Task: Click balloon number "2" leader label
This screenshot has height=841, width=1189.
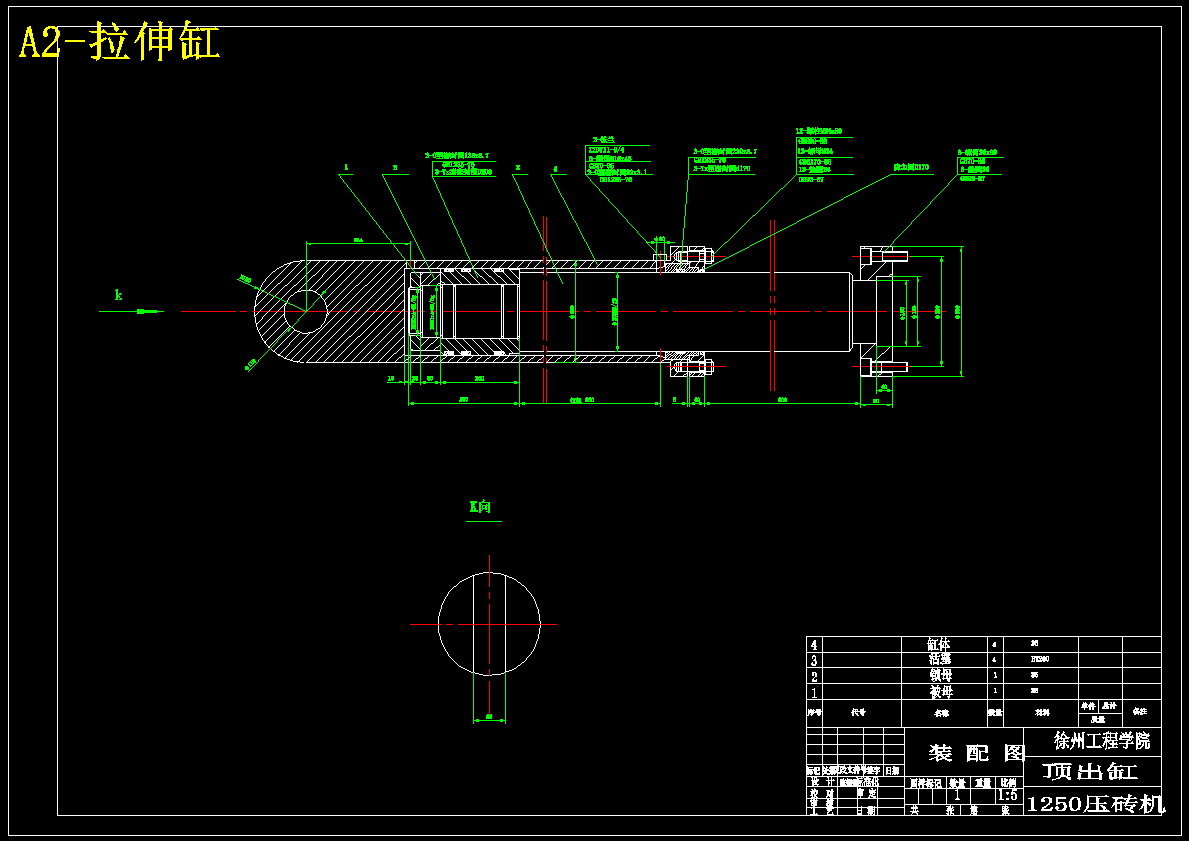Action: [518, 168]
